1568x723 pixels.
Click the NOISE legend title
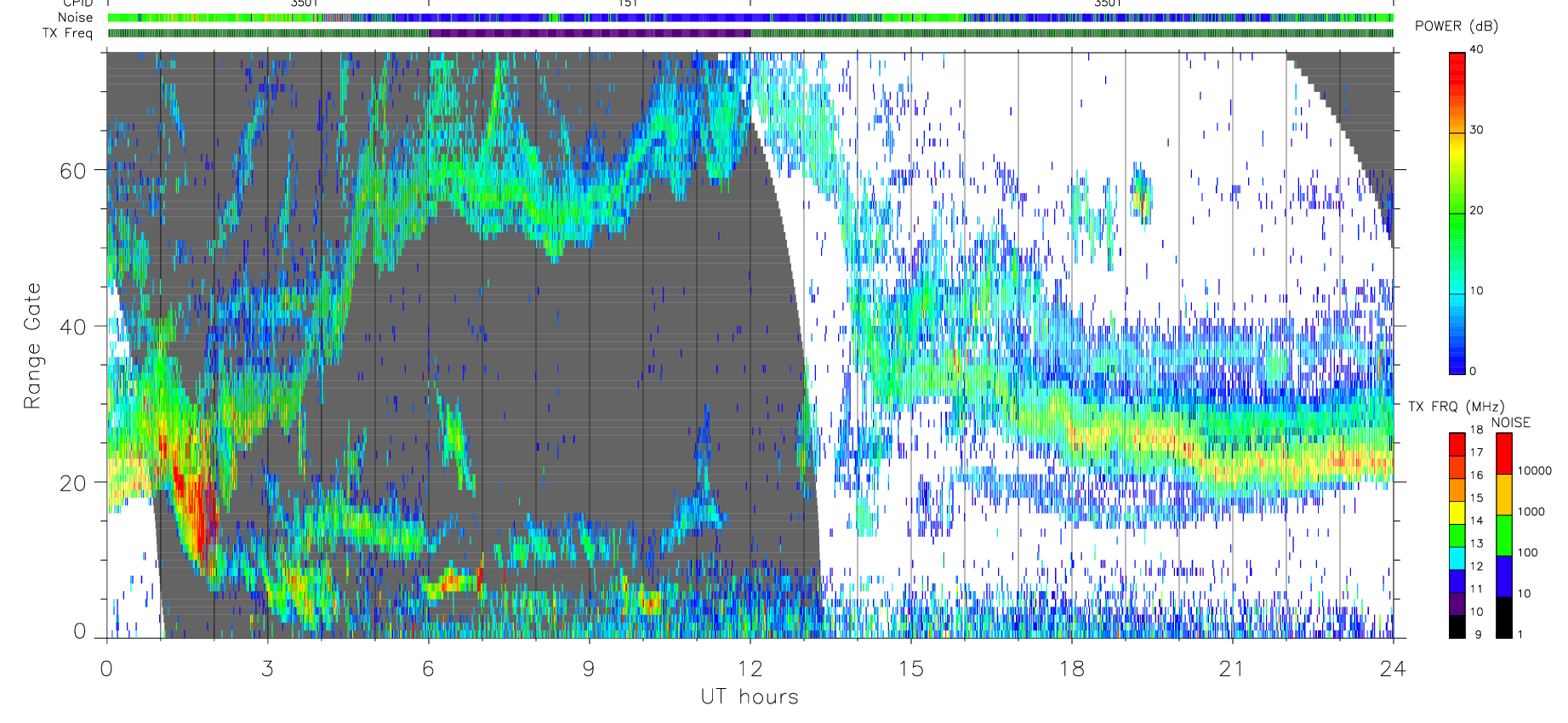click(x=1511, y=423)
